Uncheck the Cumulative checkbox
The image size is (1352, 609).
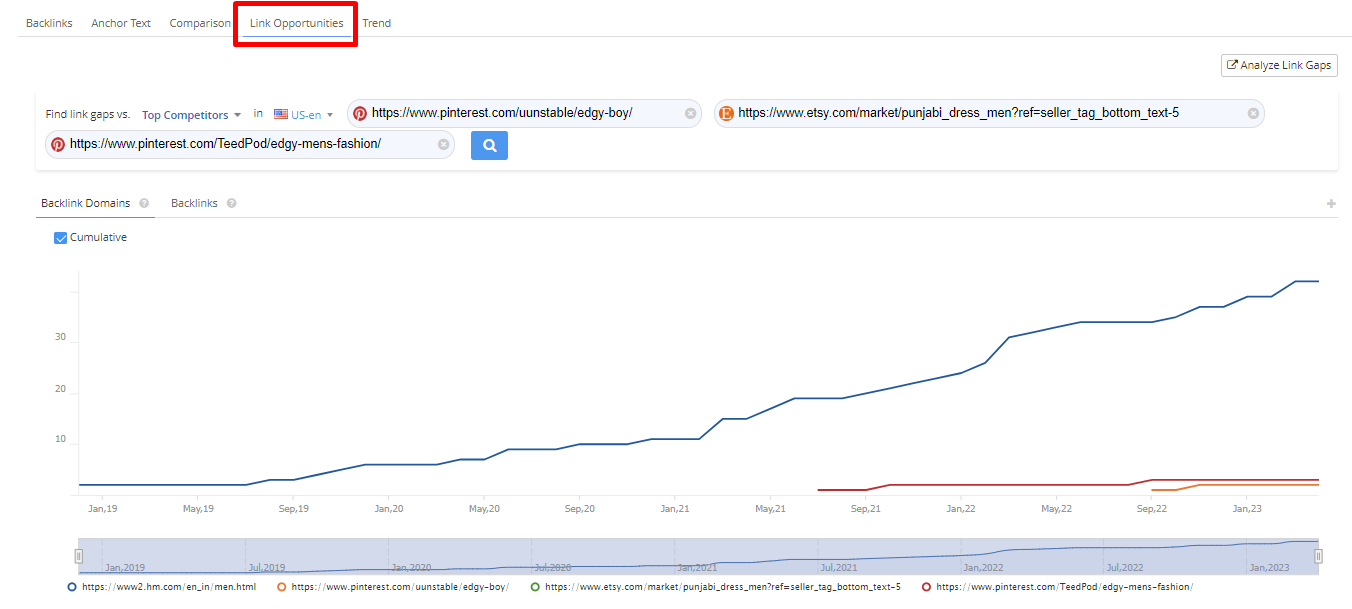(60, 238)
